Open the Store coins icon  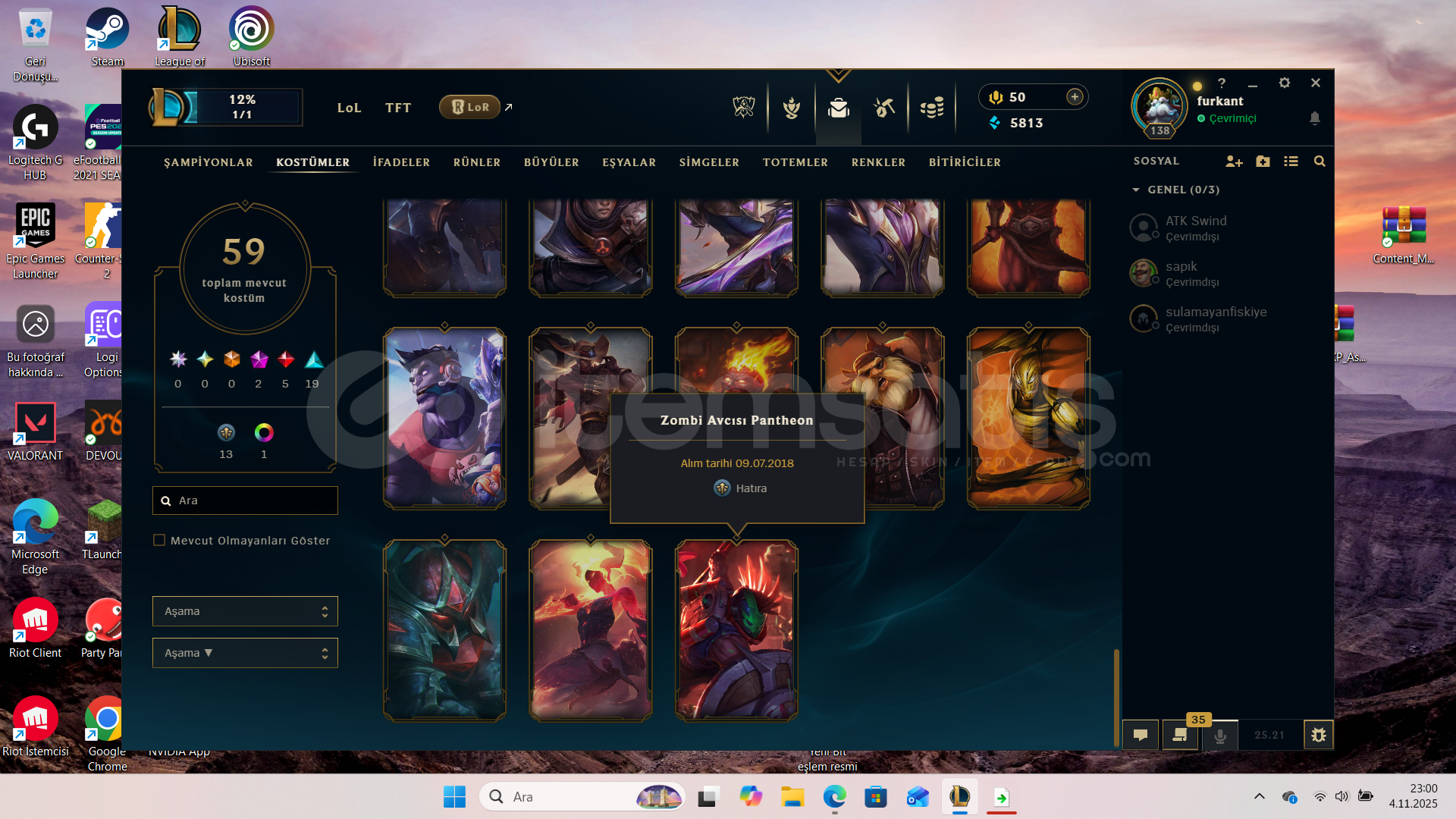(931, 108)
